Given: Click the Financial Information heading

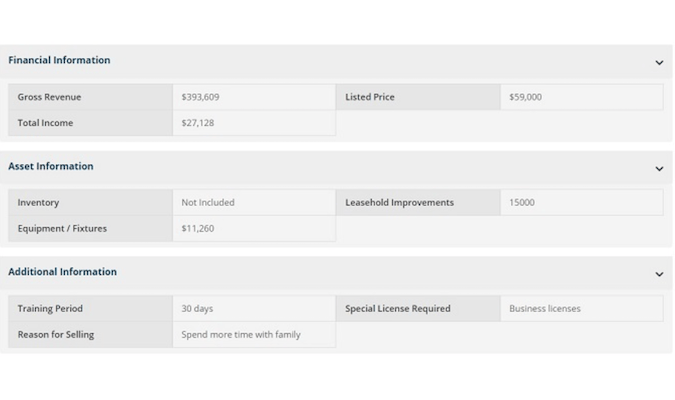Looking at the screenshot, I should click(59, 60).
